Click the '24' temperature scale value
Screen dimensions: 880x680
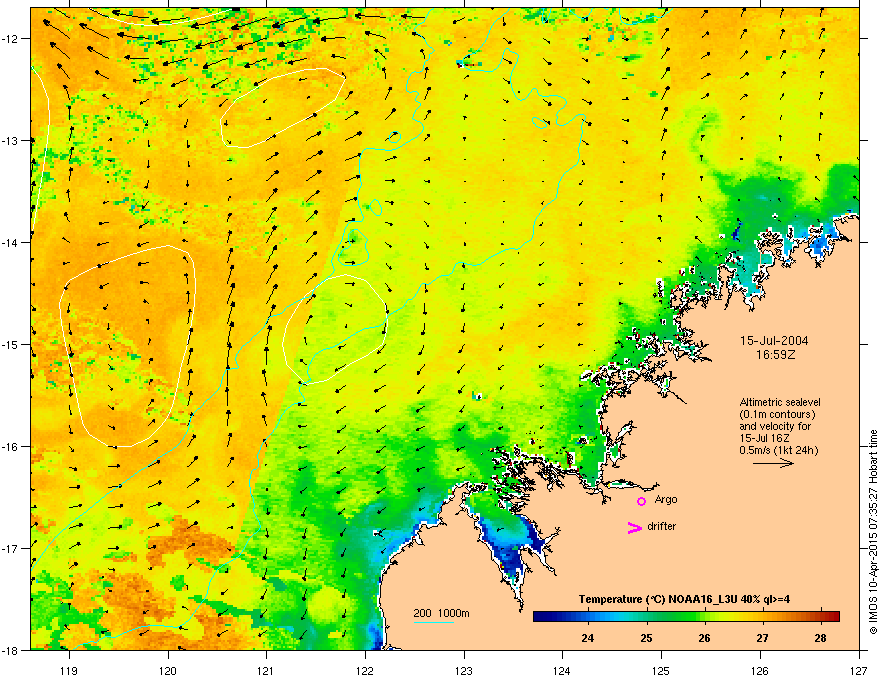588,638
